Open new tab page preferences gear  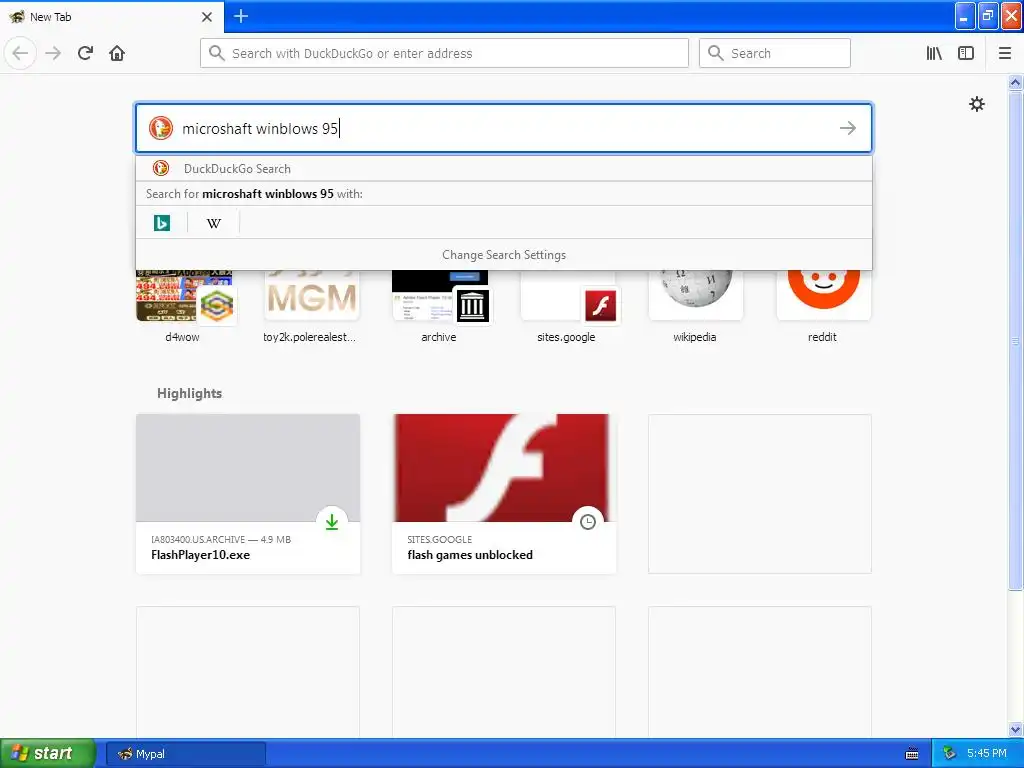click(976, 104)
